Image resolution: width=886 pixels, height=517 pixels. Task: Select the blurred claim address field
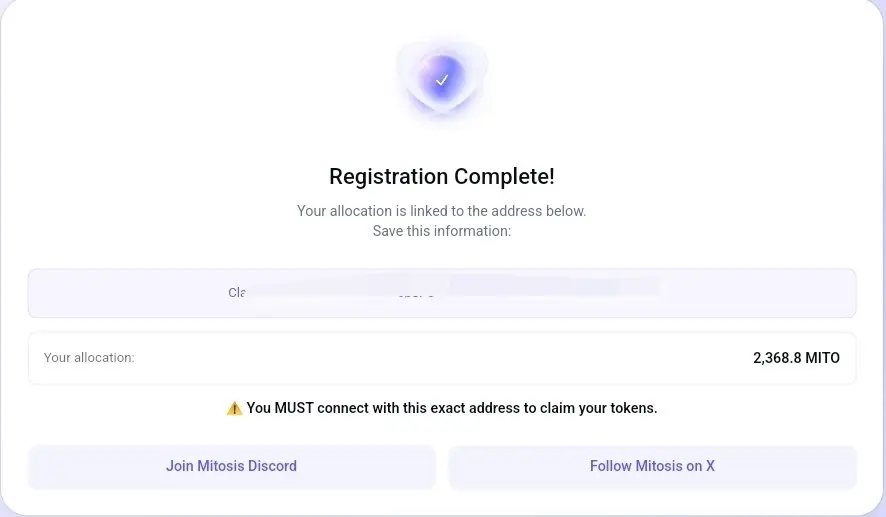coord(442,293)
